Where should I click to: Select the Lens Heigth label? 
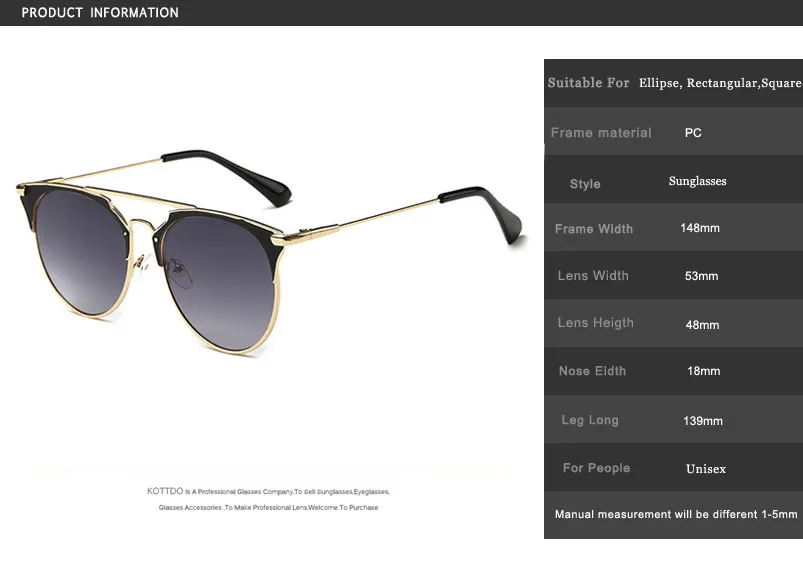coord(596,323)
